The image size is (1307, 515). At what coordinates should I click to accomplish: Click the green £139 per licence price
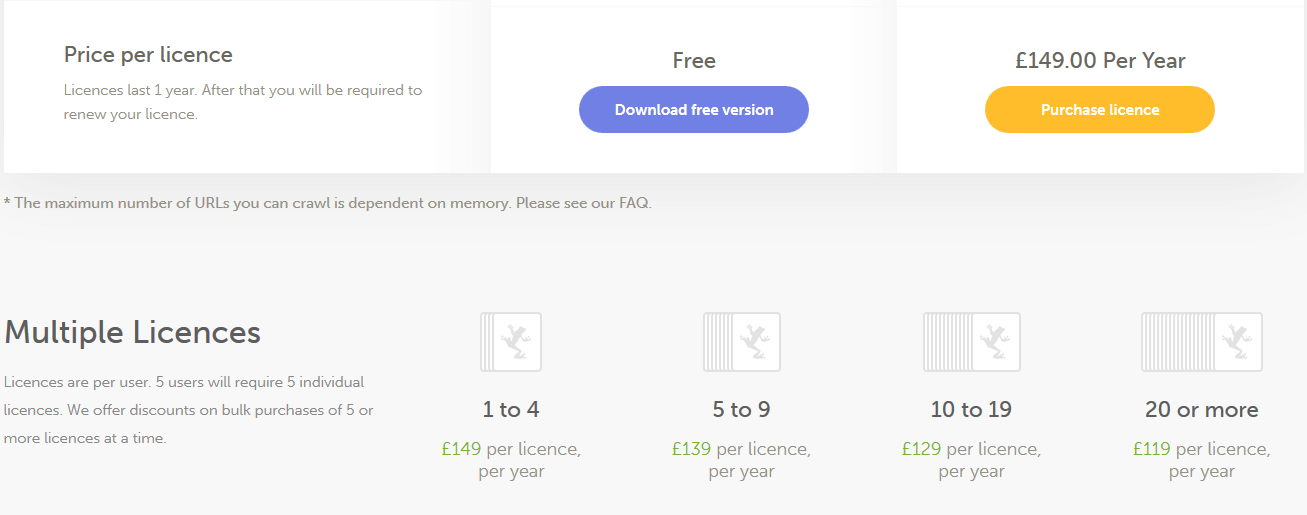(x=691, y=449)
